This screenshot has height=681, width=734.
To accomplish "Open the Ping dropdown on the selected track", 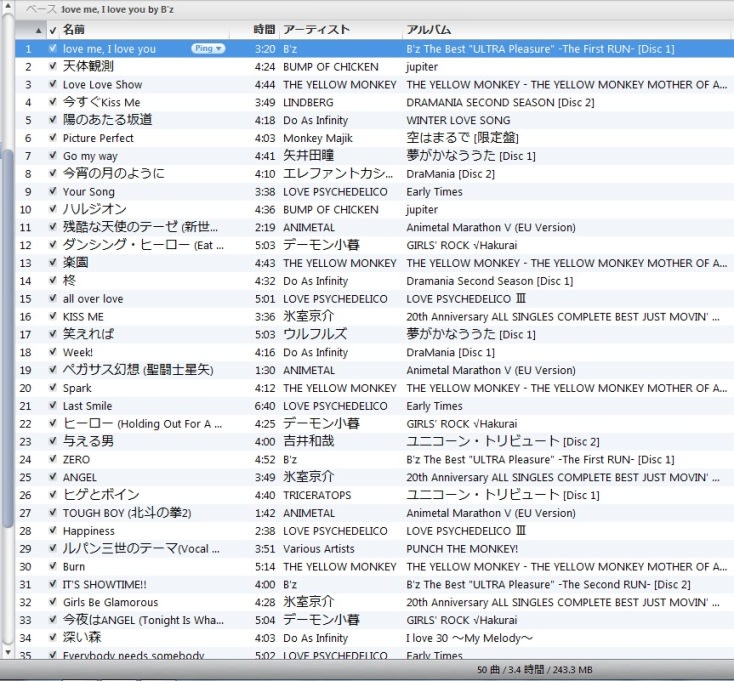I will coord(208,49).
